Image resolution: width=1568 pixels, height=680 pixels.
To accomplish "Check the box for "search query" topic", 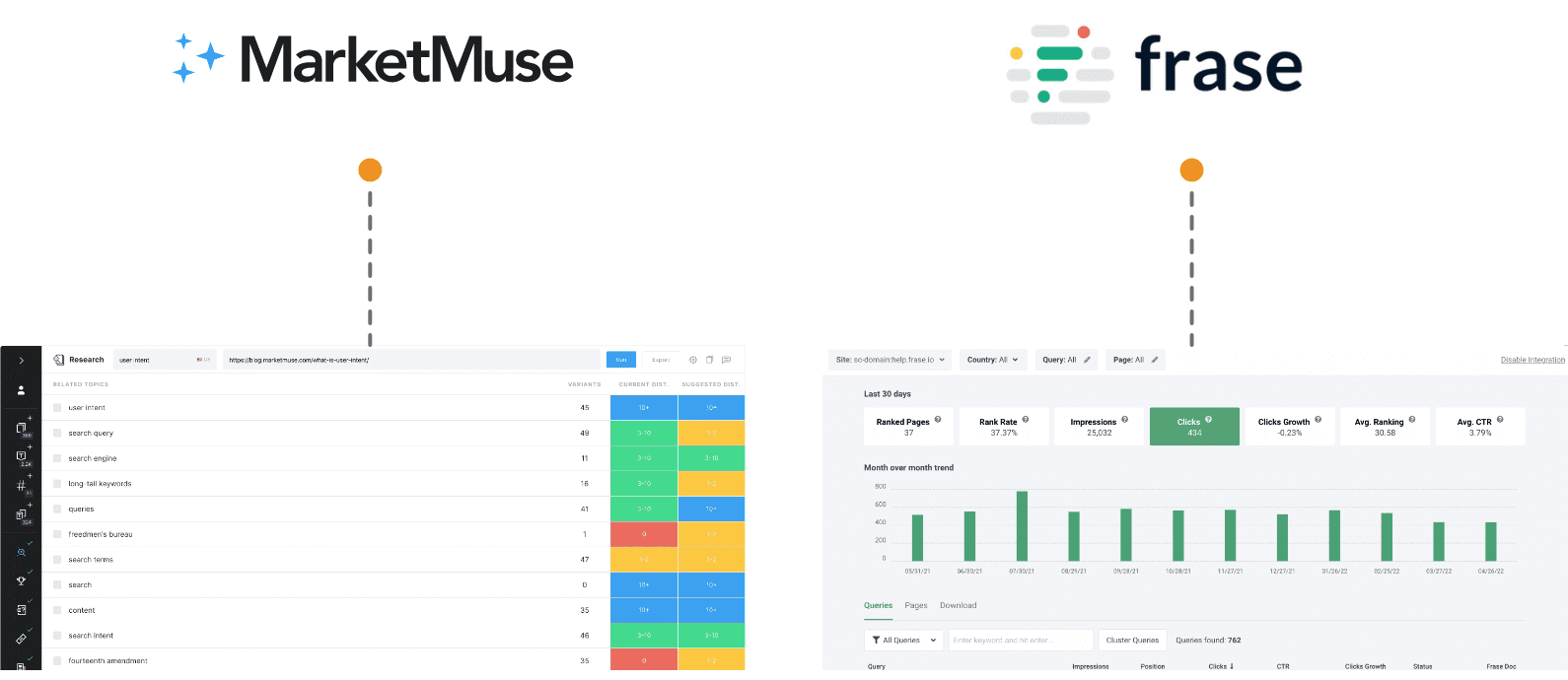I will (x=58, y=434).
